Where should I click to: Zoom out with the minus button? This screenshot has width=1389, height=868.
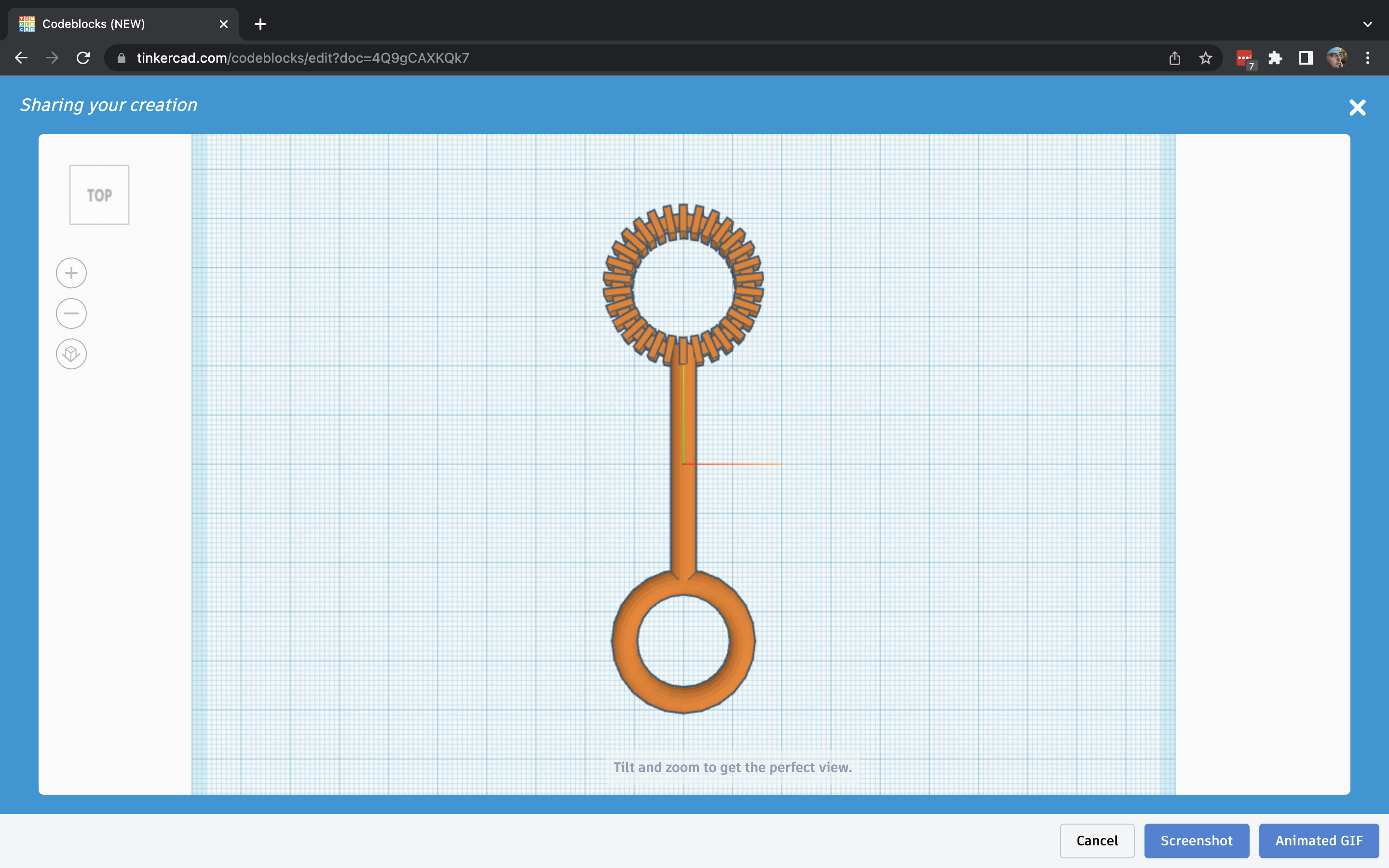71,313
